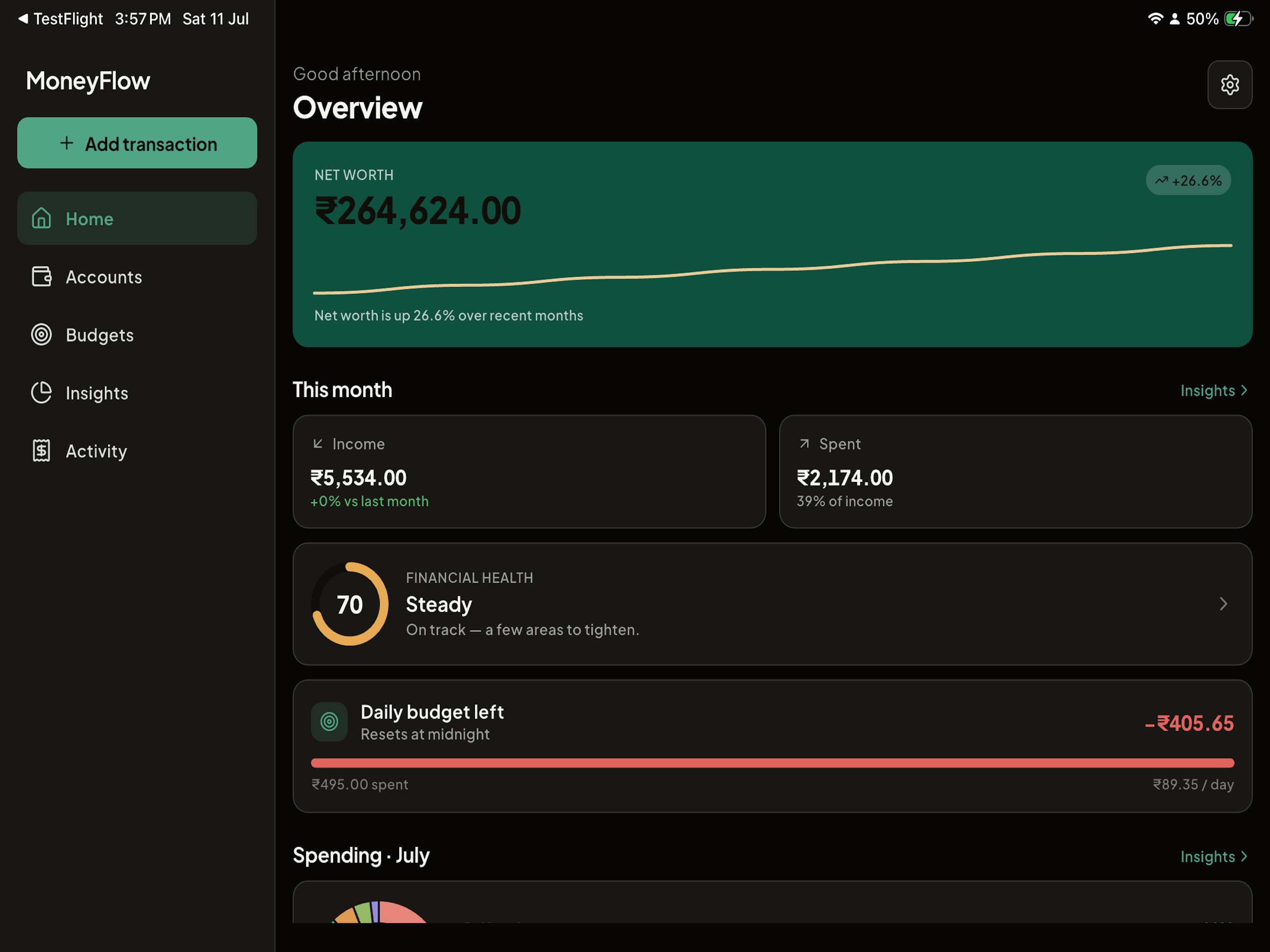Tap the Wi-Fi status icon

1155,18
